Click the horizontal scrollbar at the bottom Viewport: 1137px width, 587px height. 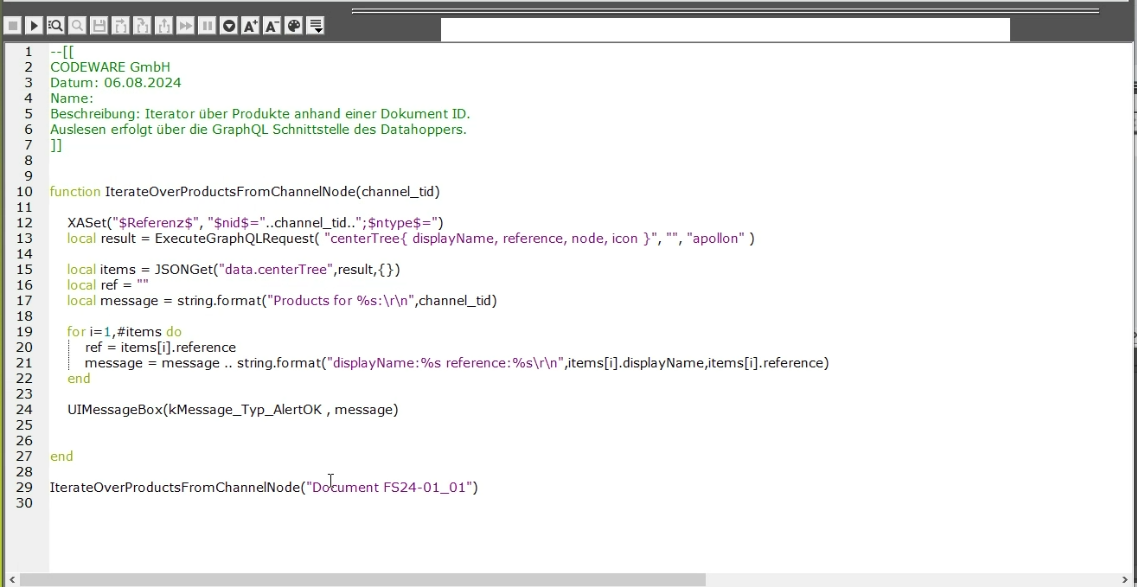click(x=362, y=580)
